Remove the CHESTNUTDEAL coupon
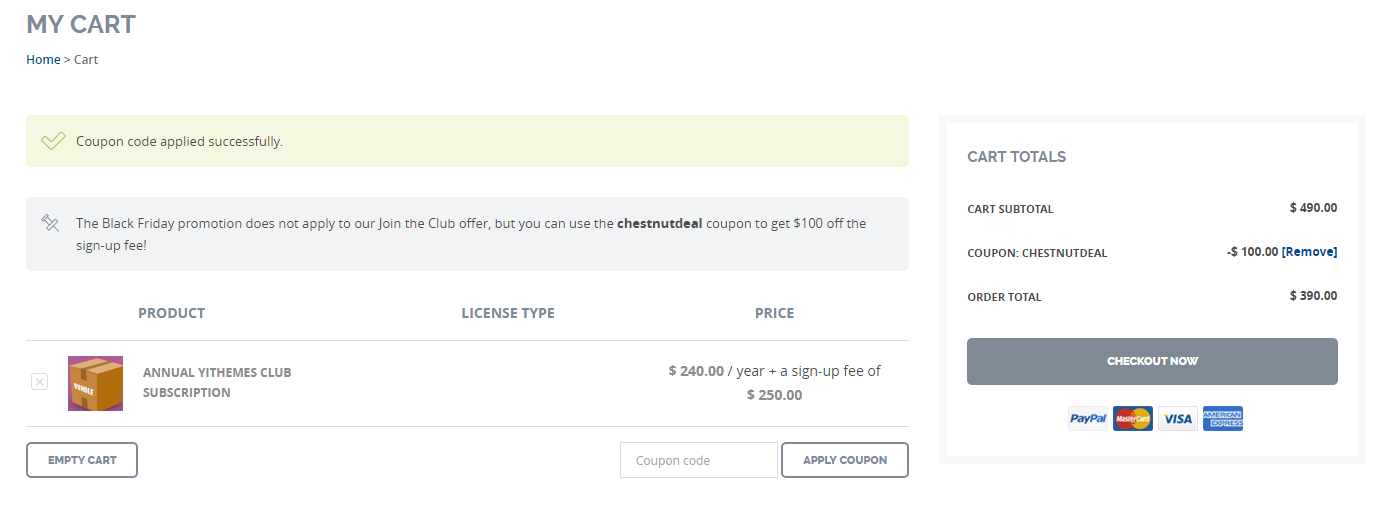Viewport: 1396px width, 523px height. click(x=1309, y=252)
